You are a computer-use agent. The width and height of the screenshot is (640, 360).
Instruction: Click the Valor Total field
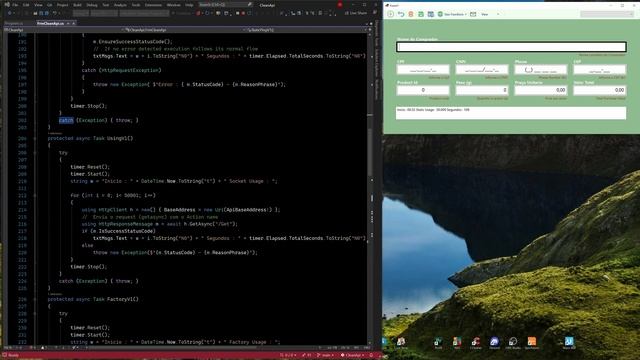600,90
